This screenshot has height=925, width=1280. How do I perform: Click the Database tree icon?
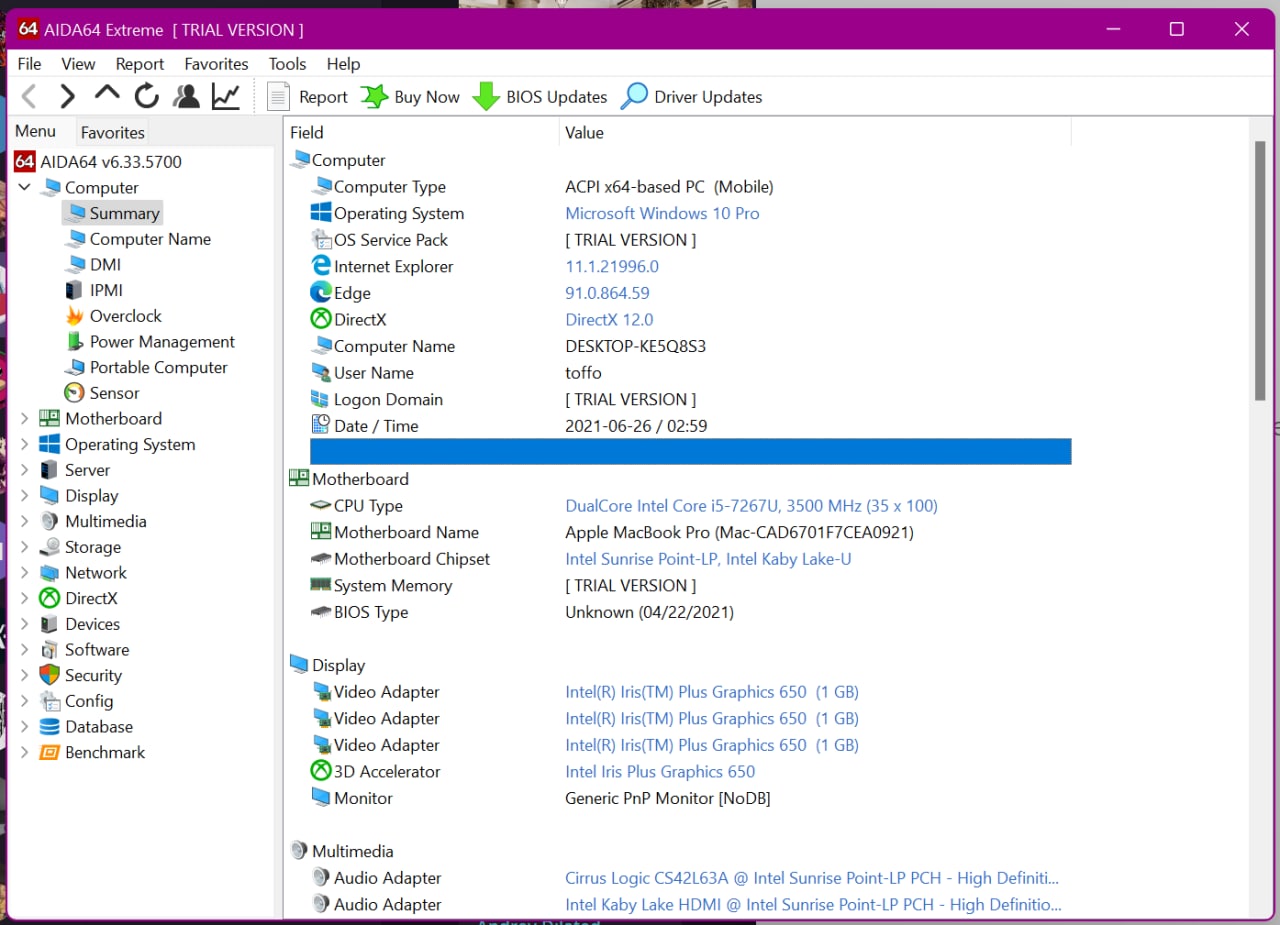[49, 727]
